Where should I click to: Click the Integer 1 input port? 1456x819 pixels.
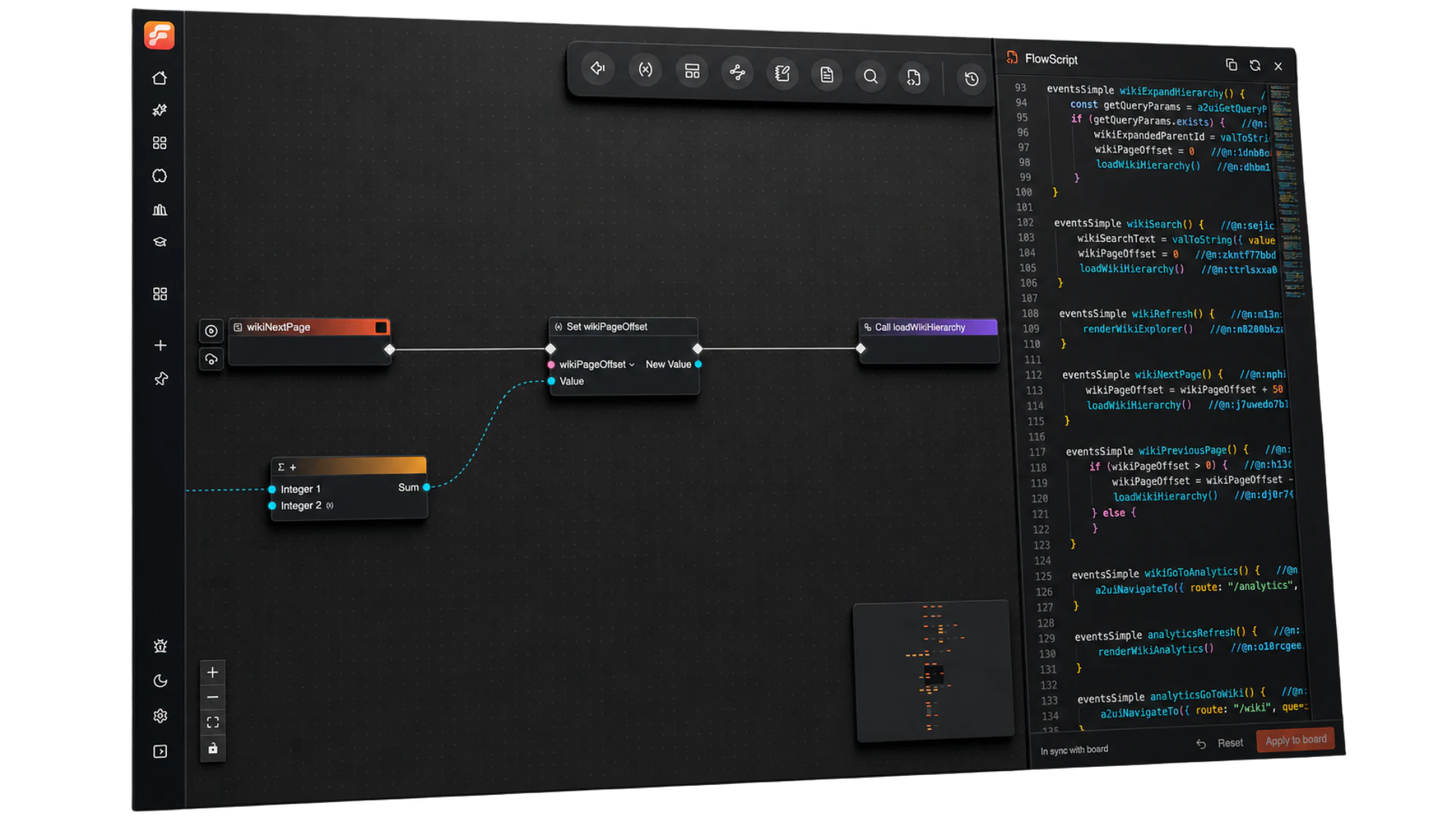(272, 489)
